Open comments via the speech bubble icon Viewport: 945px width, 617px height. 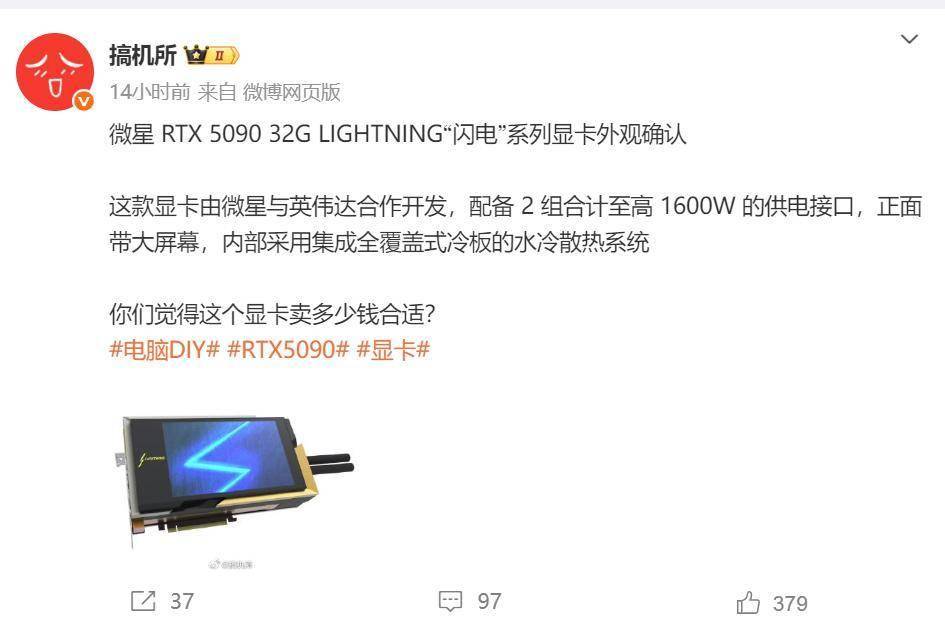click(x=450, y=601)
